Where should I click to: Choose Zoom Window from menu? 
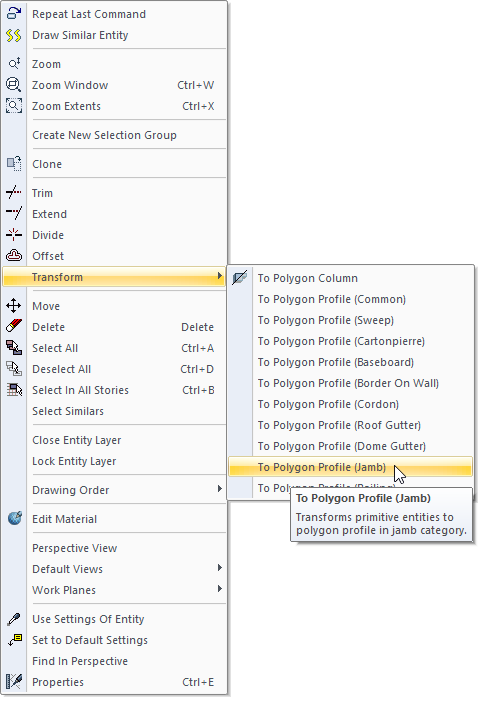pos(114,85)
